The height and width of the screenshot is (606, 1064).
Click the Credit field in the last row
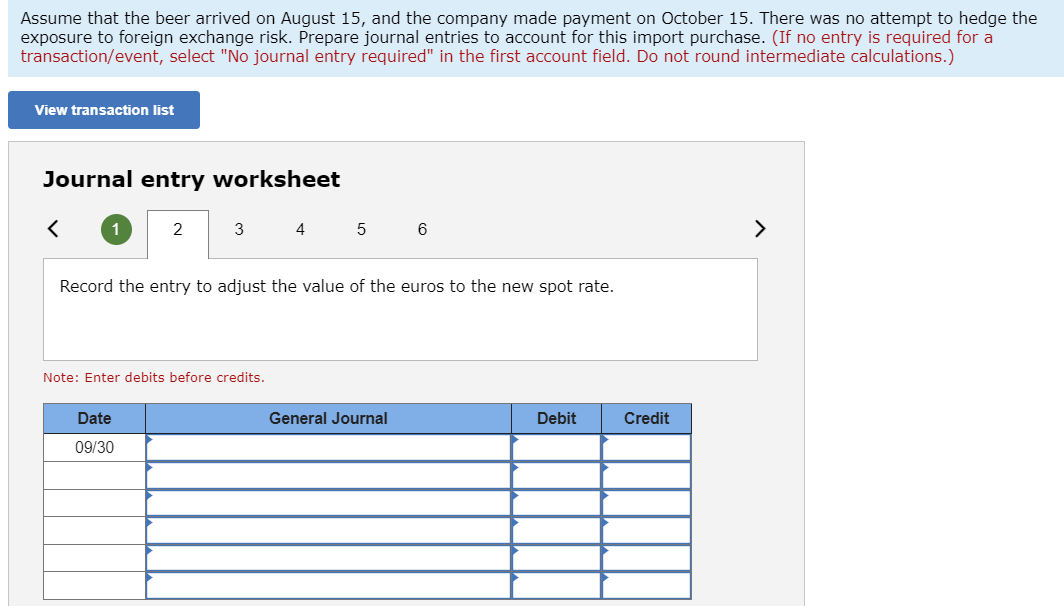point(646,585)
